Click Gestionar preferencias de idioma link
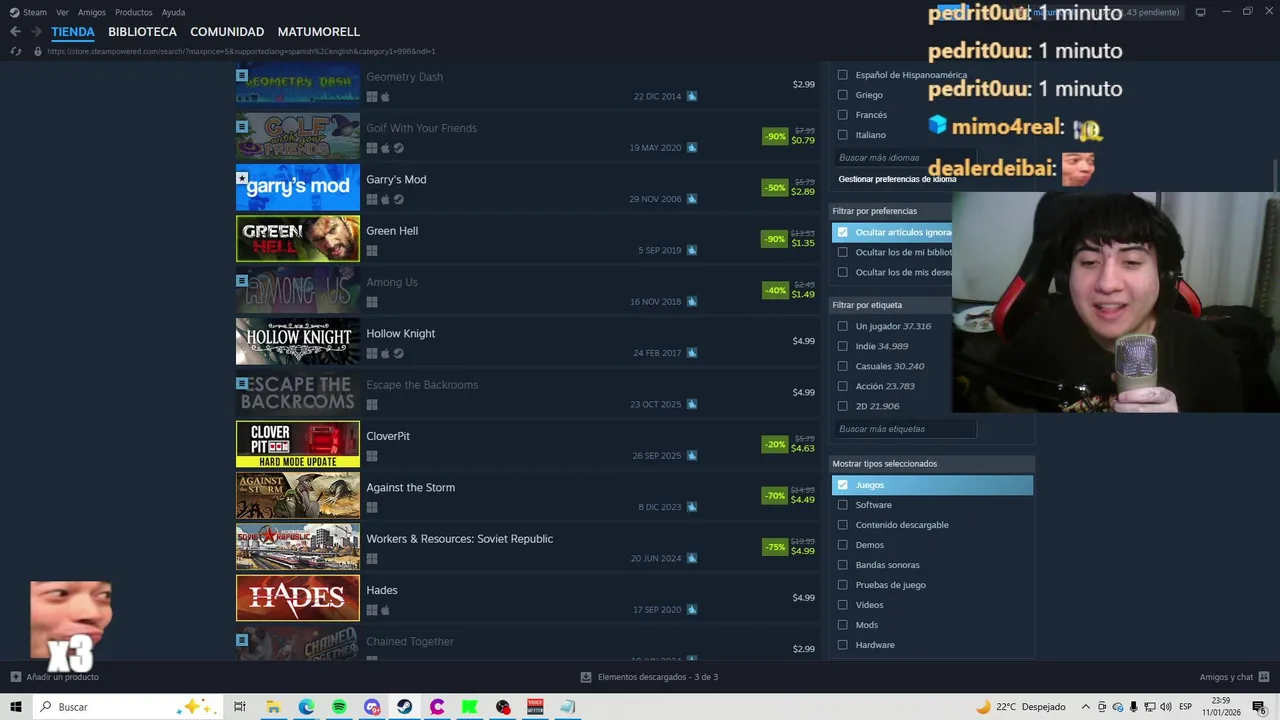The width and height of the screenshot is (1280, 720). (x=897, y=179)
